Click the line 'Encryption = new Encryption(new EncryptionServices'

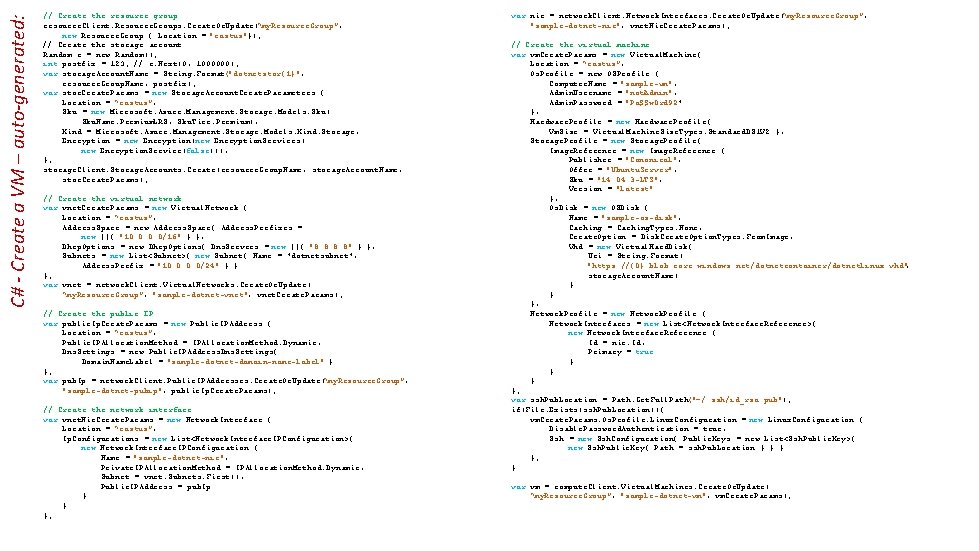(183, 141)
